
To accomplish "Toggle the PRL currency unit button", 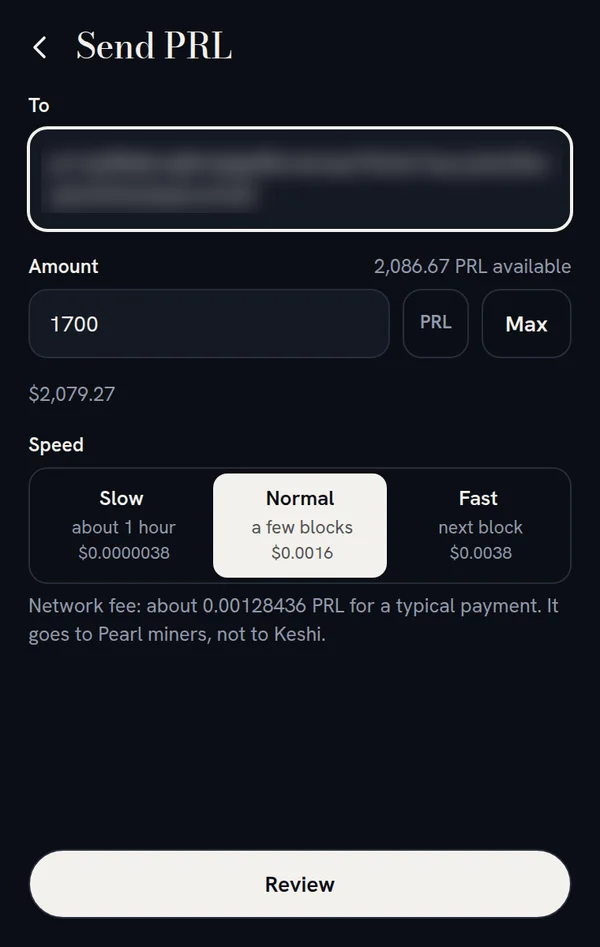I will (436, 324).
